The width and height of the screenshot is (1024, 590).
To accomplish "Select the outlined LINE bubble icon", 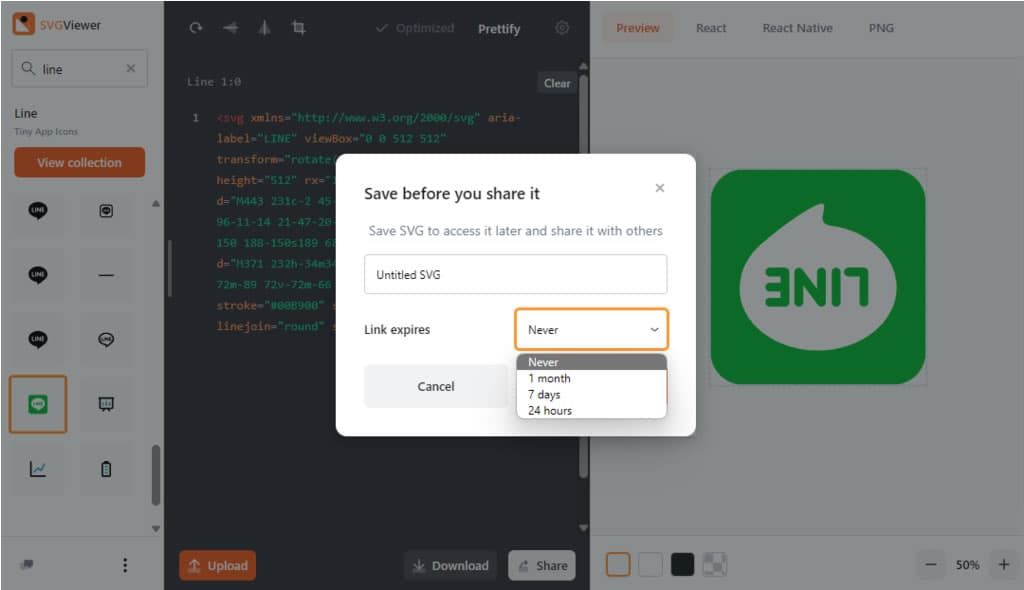I will pos(106,339).
